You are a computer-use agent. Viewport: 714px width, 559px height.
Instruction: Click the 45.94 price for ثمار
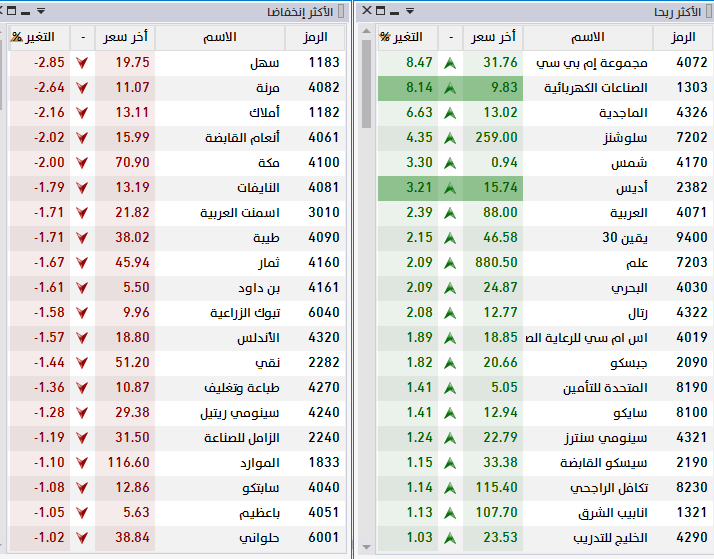coord(132,263)
